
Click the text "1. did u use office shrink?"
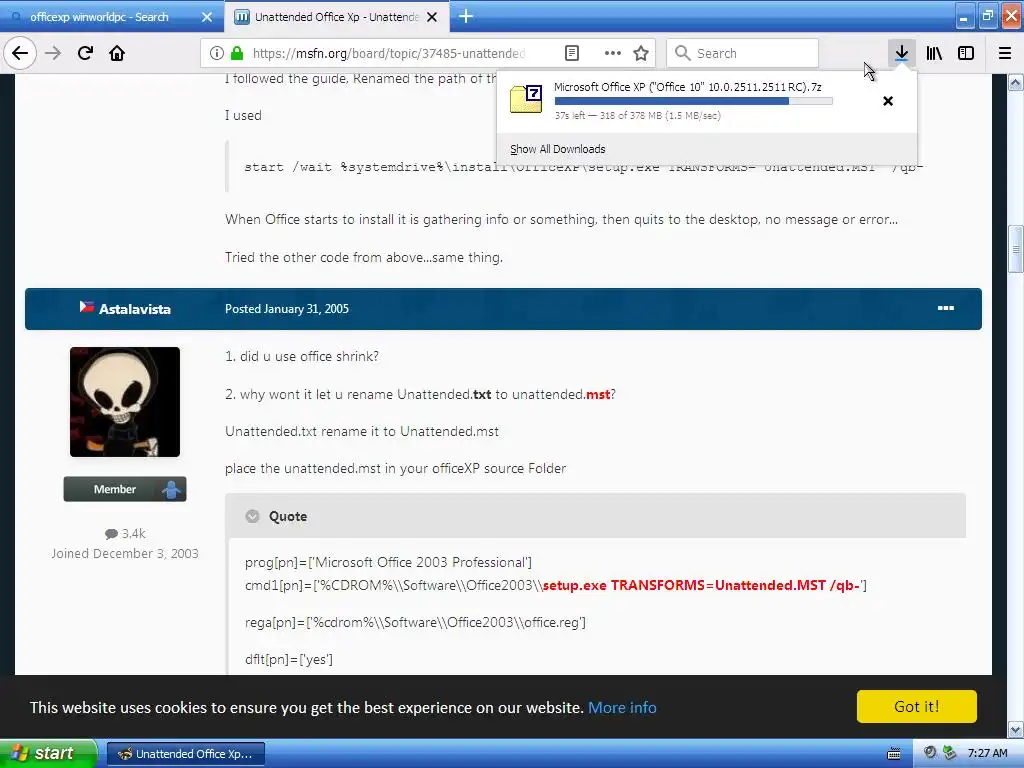click(302, 357)
